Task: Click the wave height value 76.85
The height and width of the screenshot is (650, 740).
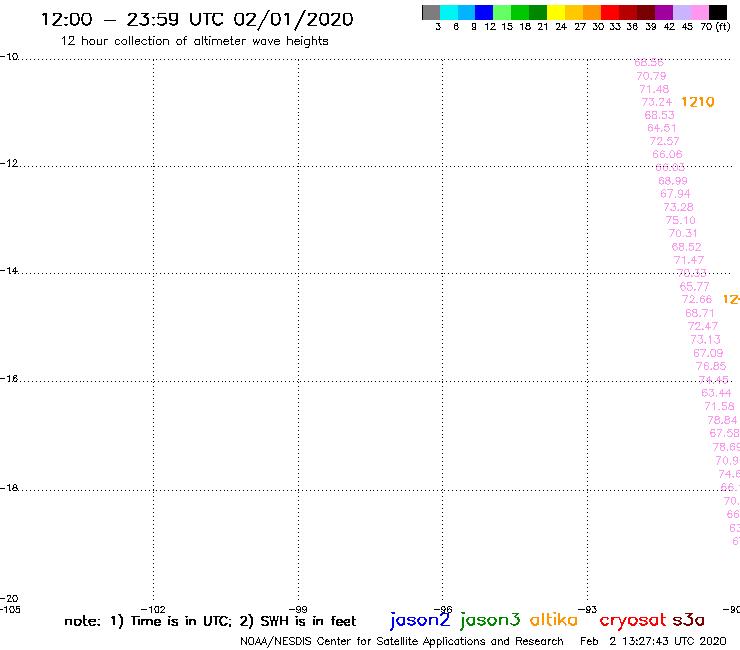Action: [711, 366]
